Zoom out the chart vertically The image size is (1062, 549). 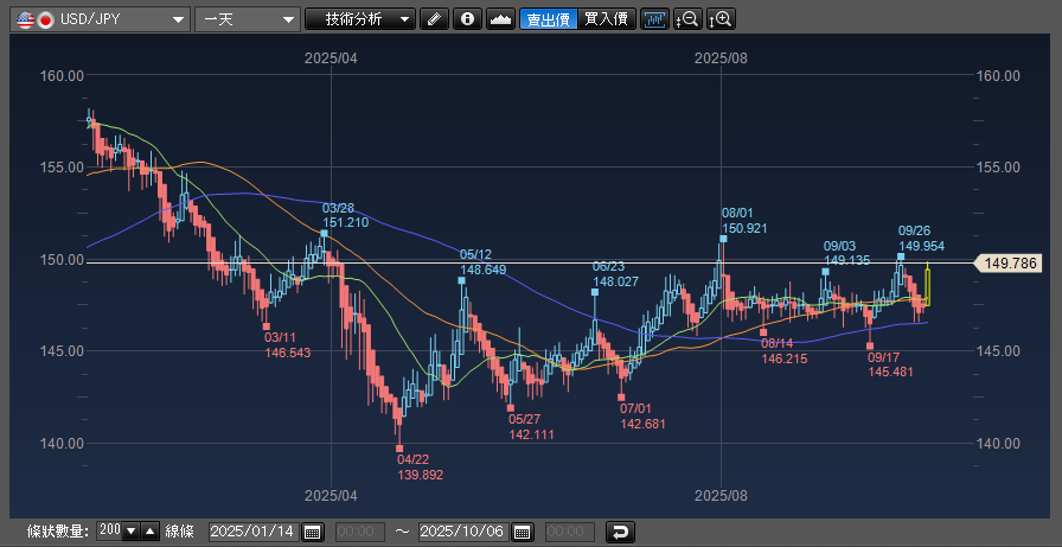pyautogui.click(x=688, y=19)
